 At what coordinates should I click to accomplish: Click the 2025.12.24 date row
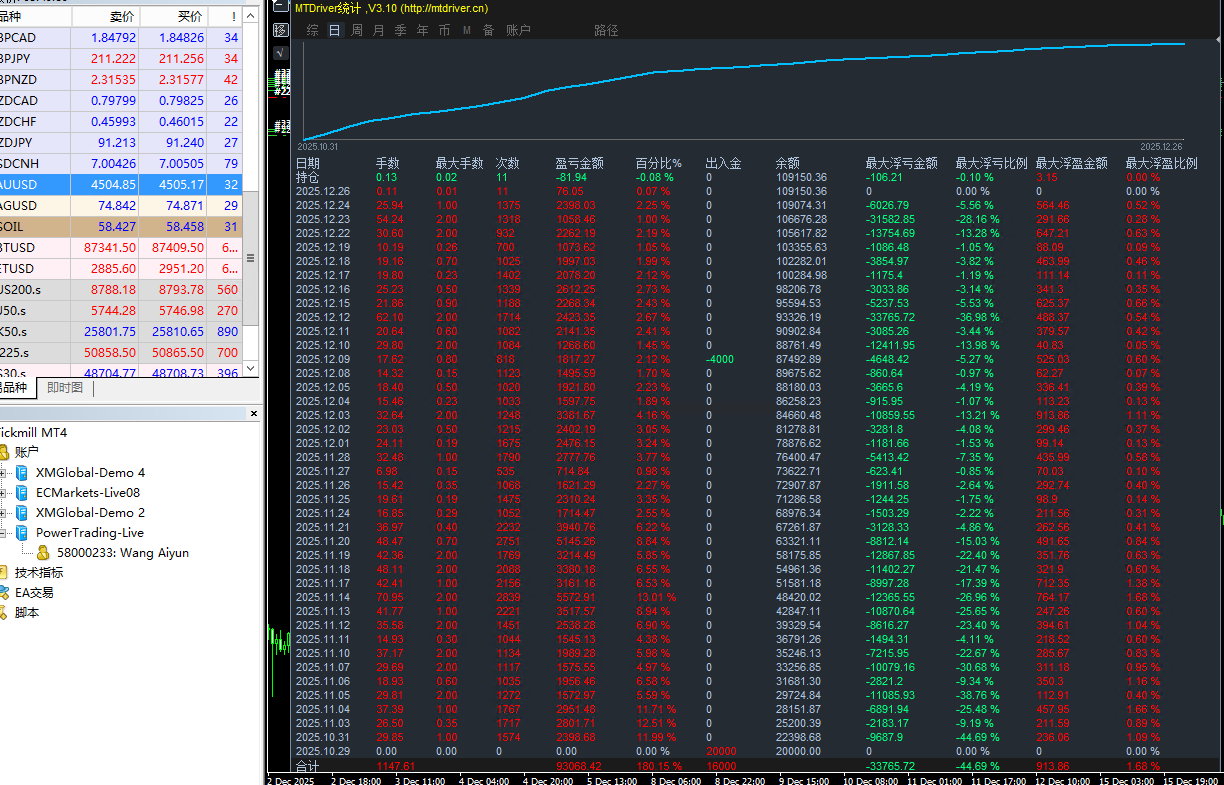[323, 205]
